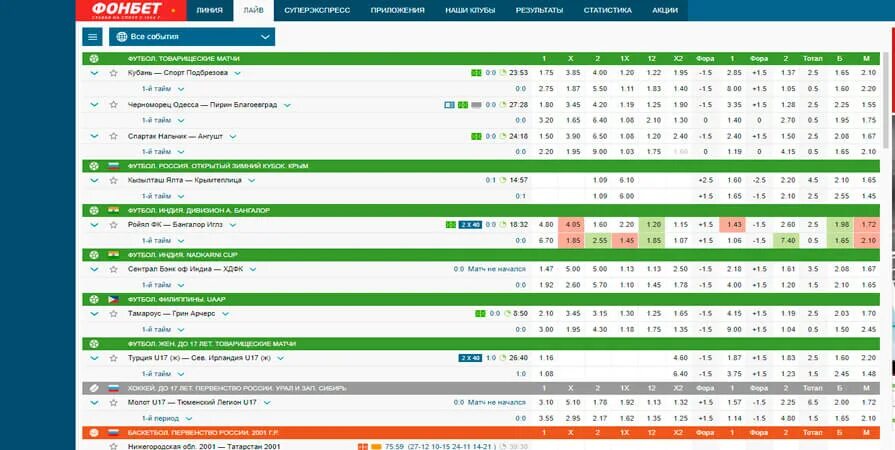Open the Результаты tab

[539, 10]
